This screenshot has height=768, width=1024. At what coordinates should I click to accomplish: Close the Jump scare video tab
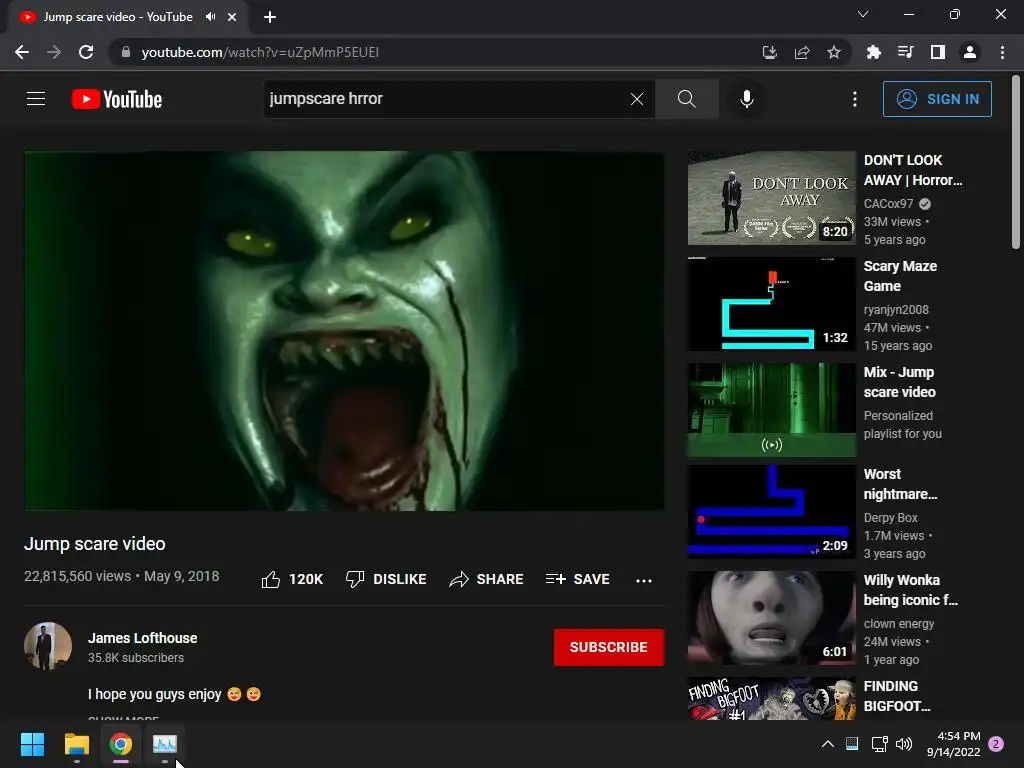pyautogui.click(x=232, y=17)
